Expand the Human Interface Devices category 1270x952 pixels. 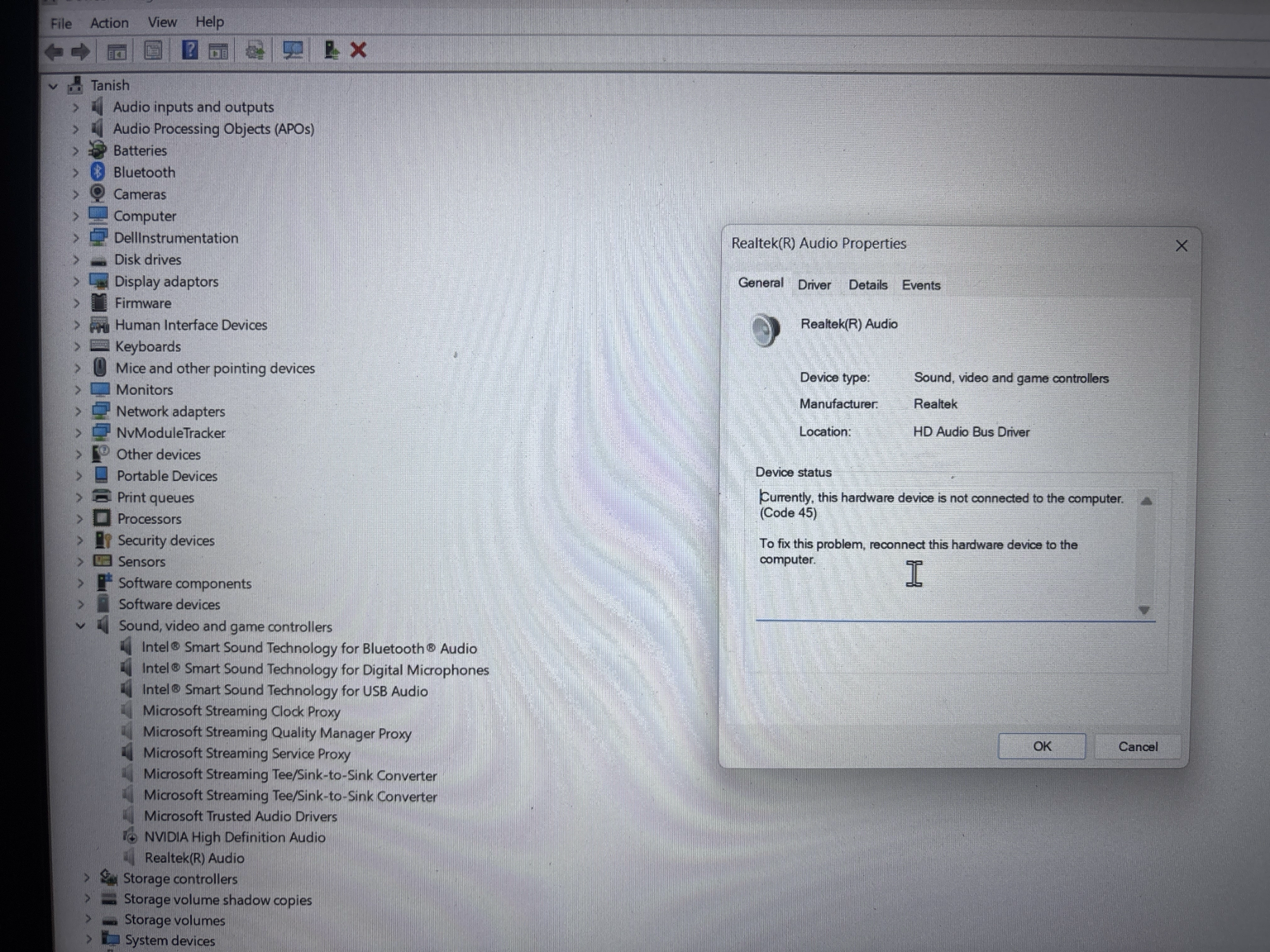point(78,325)
